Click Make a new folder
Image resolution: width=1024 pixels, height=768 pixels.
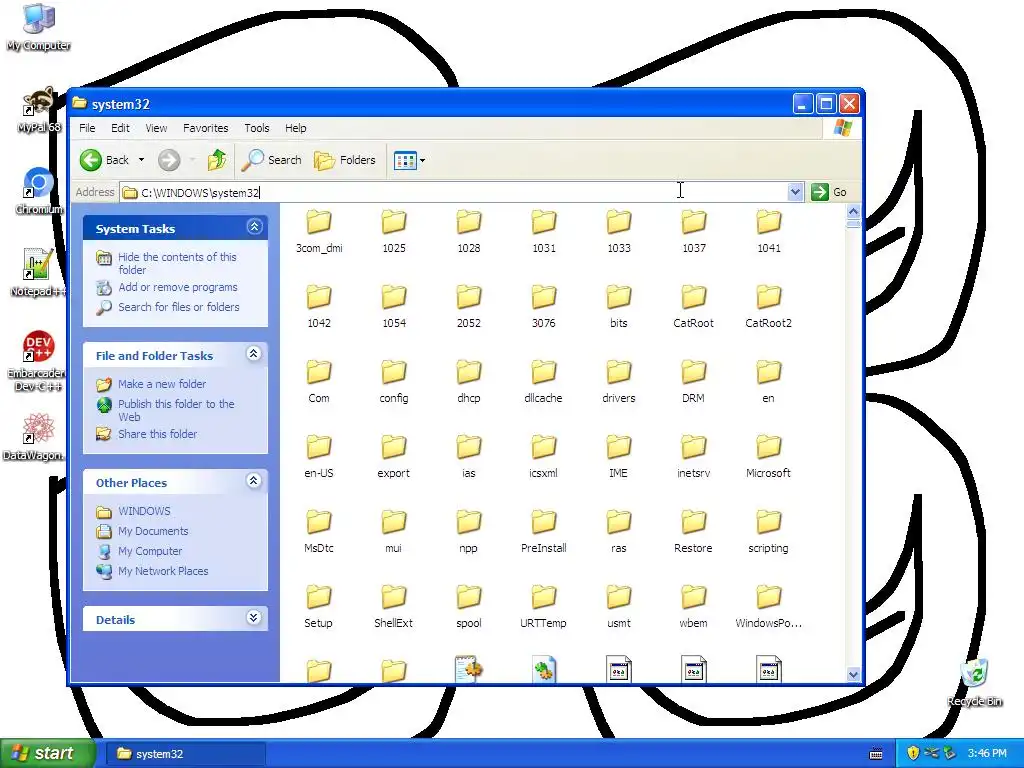(x=162, y=384)
